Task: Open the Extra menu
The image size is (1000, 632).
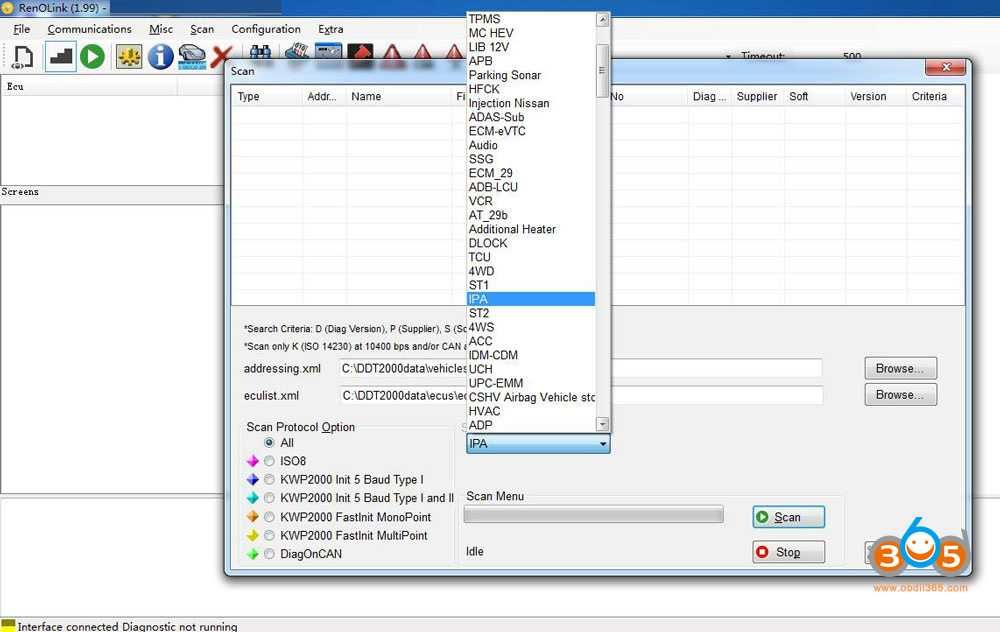Action: pos(330,29)
